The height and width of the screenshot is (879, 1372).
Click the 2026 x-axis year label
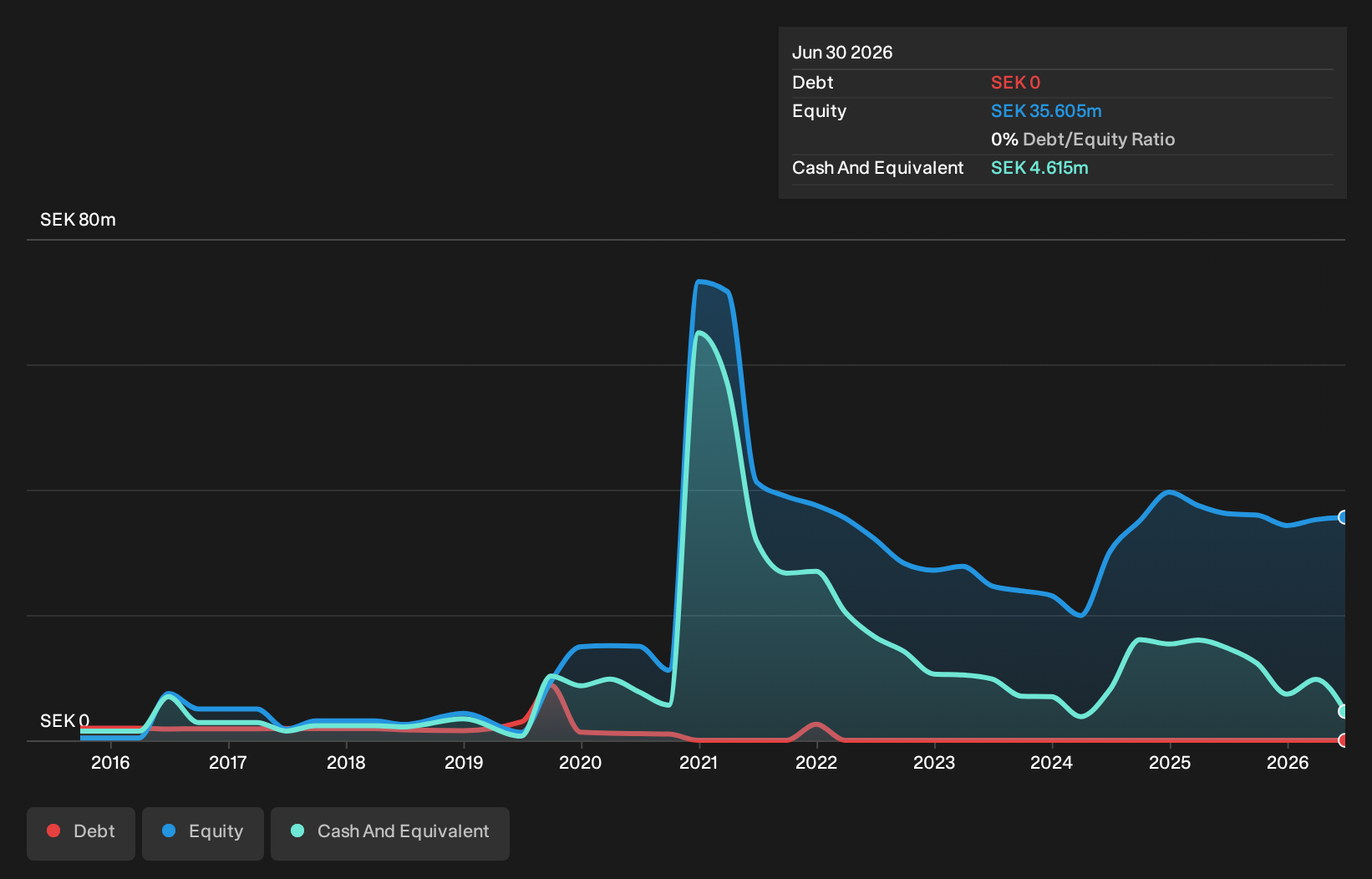point(1288,763)
